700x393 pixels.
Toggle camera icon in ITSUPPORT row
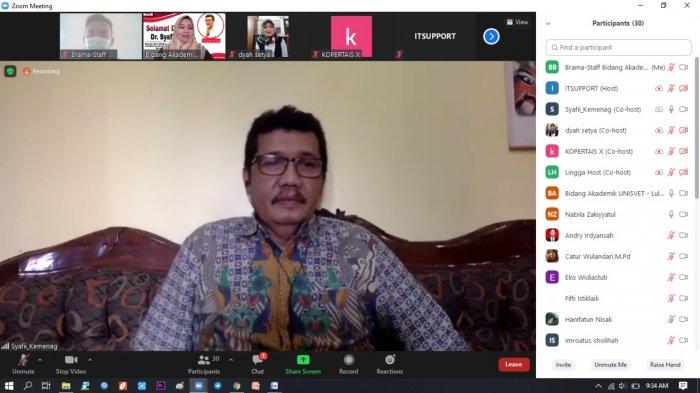683,88
